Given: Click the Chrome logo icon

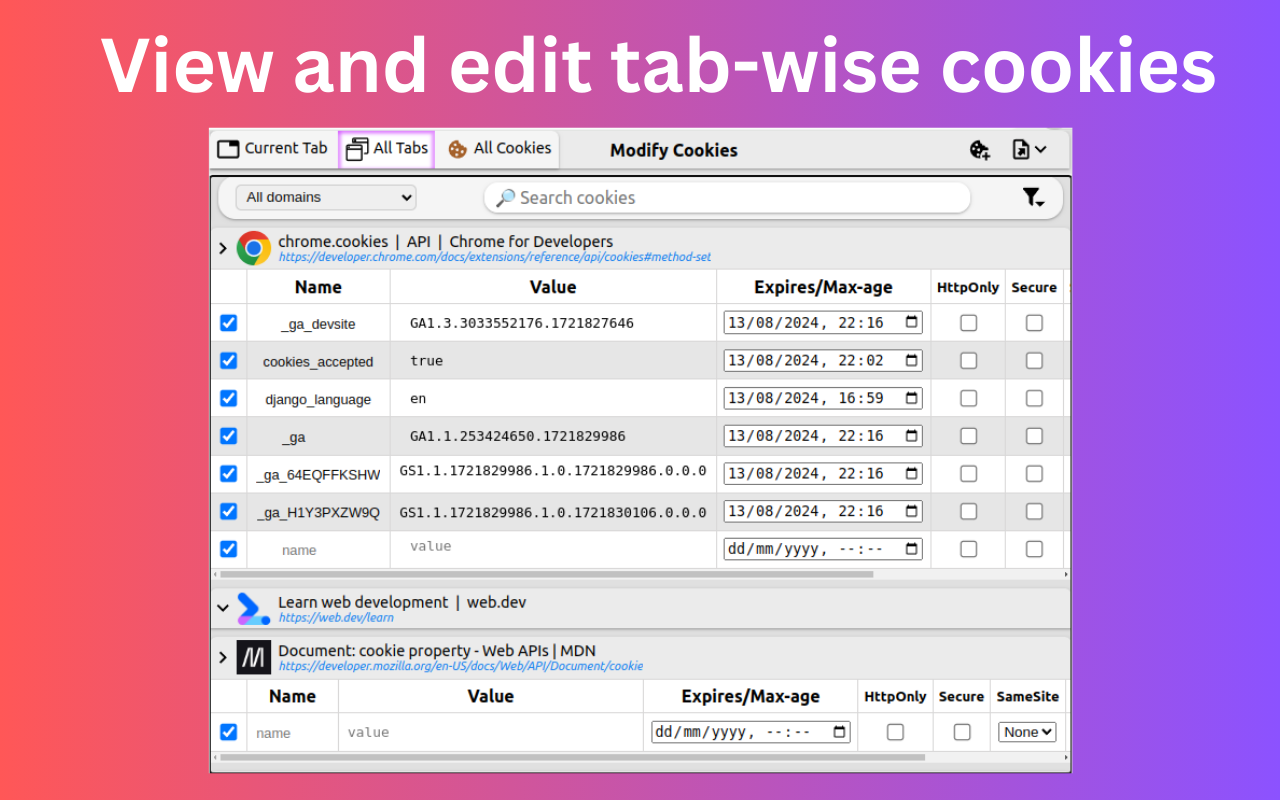Looking at the screenshot, I should [x=254, y=248].
